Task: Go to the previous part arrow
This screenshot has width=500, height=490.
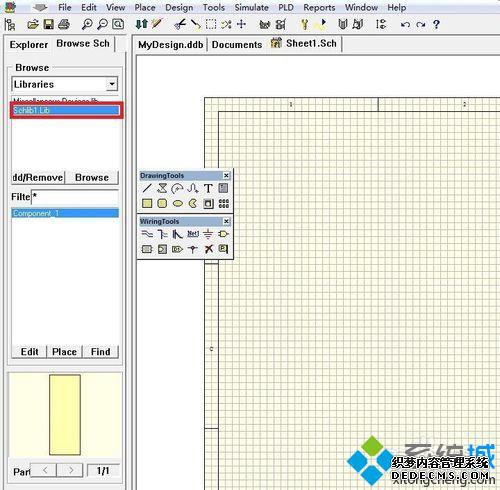Action: pyautogui.click(x=44, y=470)
